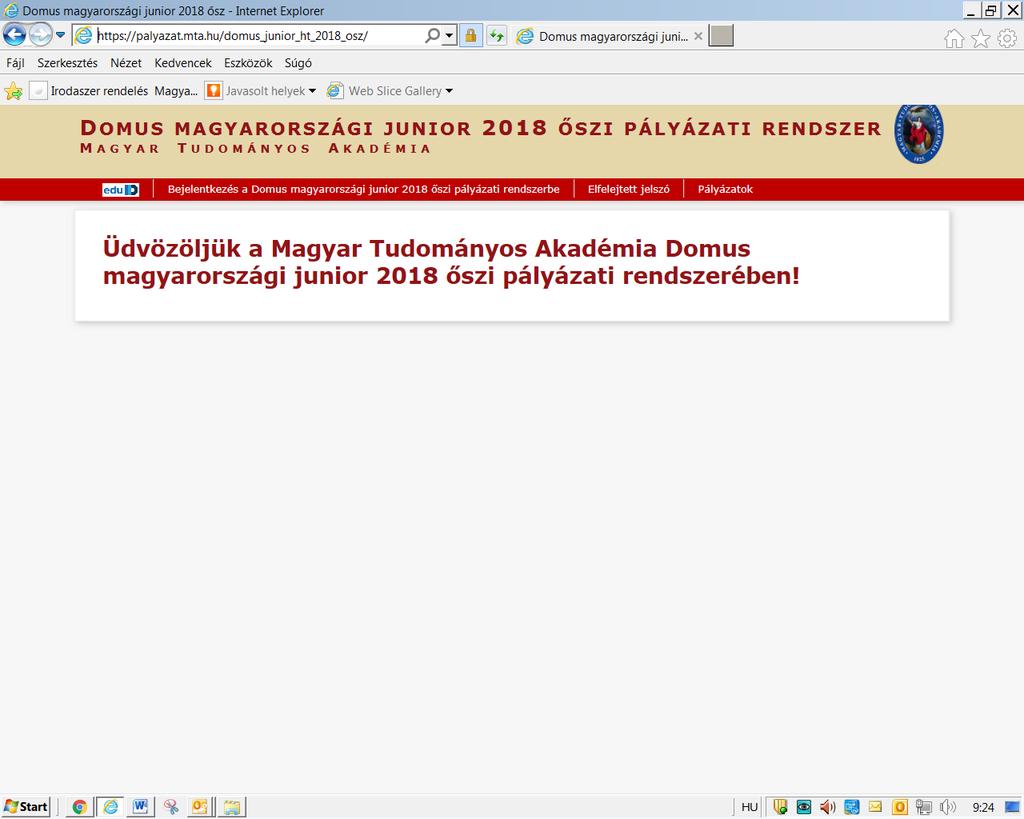Click the HU language indicator
Screen dimensions: 1024x819
(x=749, y=807)
